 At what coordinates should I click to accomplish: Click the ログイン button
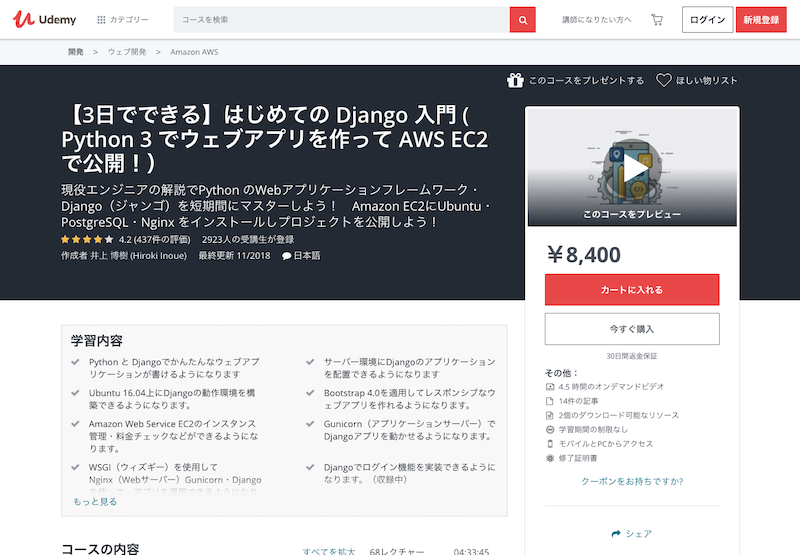pyautogui.click(x=707, y=19)
